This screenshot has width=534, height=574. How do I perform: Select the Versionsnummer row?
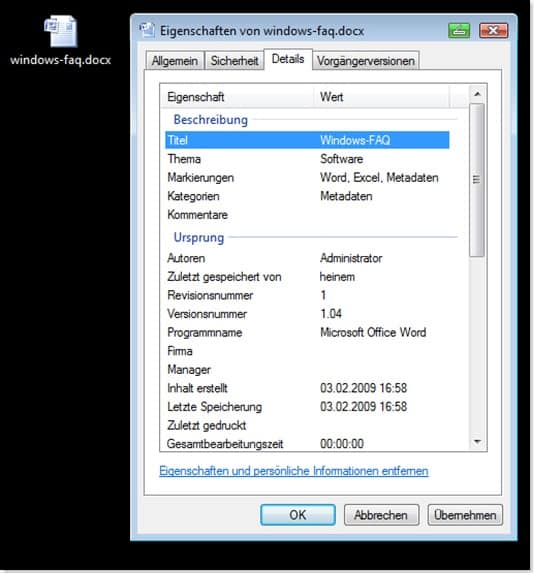[307, 314]
